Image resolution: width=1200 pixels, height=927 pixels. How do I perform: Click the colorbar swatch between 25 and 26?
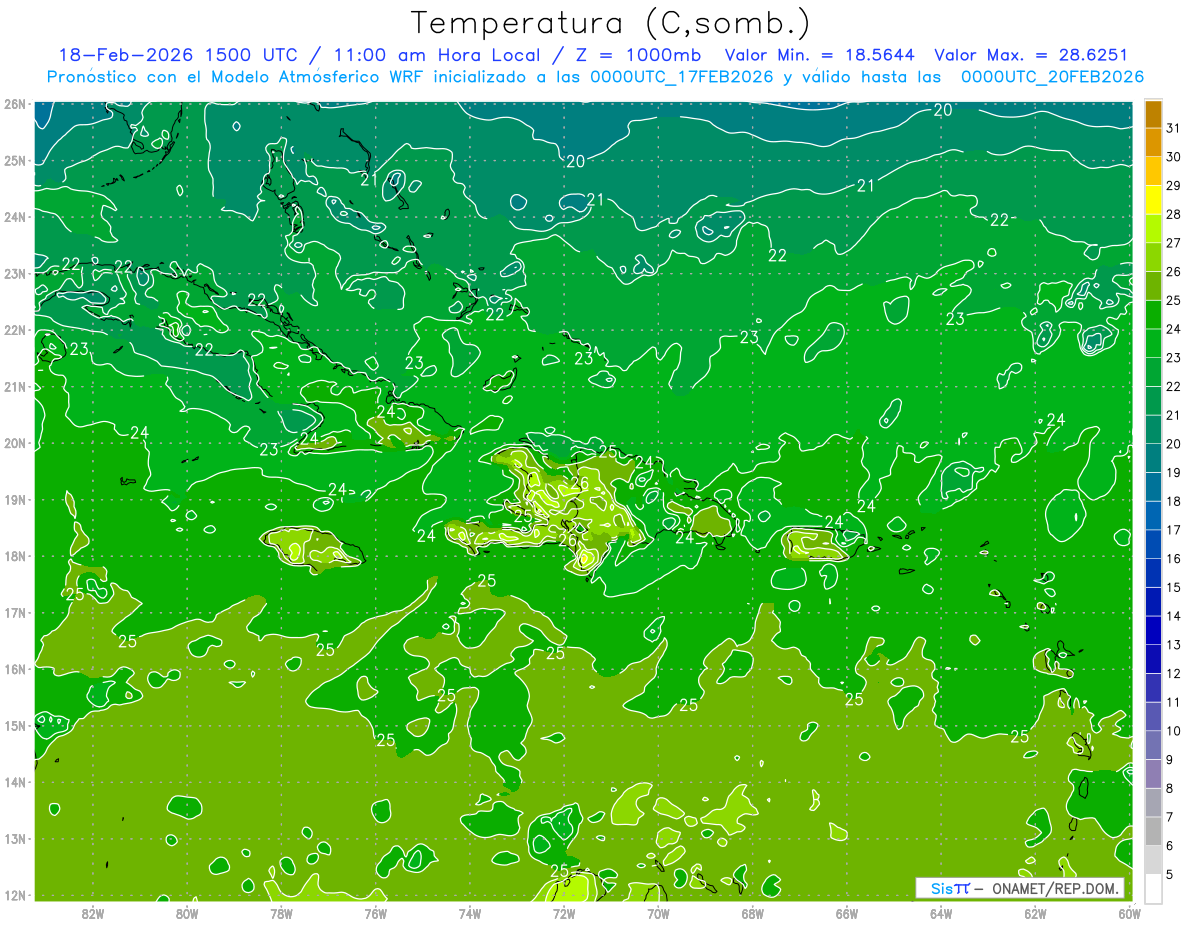pos(1153,286)
